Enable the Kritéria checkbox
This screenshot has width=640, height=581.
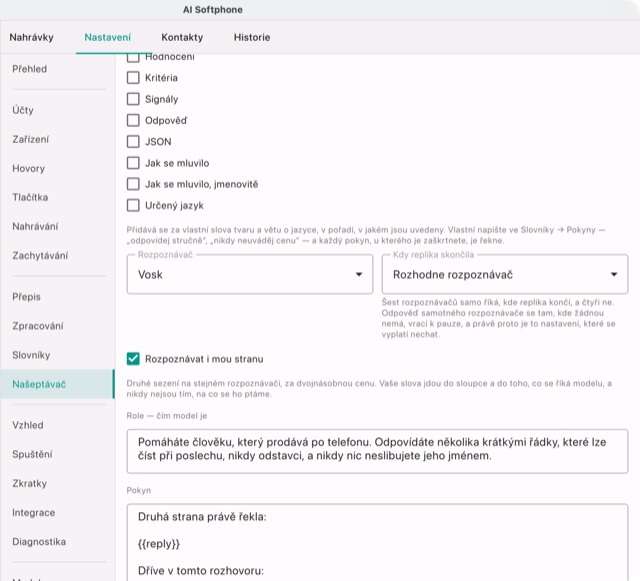133,78
